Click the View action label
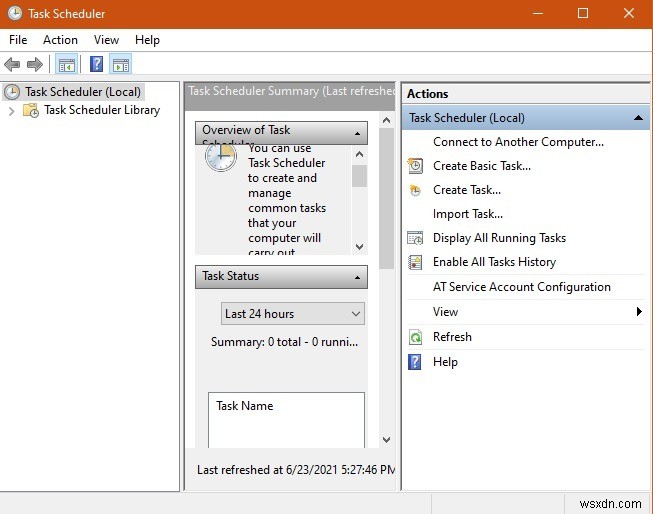653x514 pixels. pos(445,312)
